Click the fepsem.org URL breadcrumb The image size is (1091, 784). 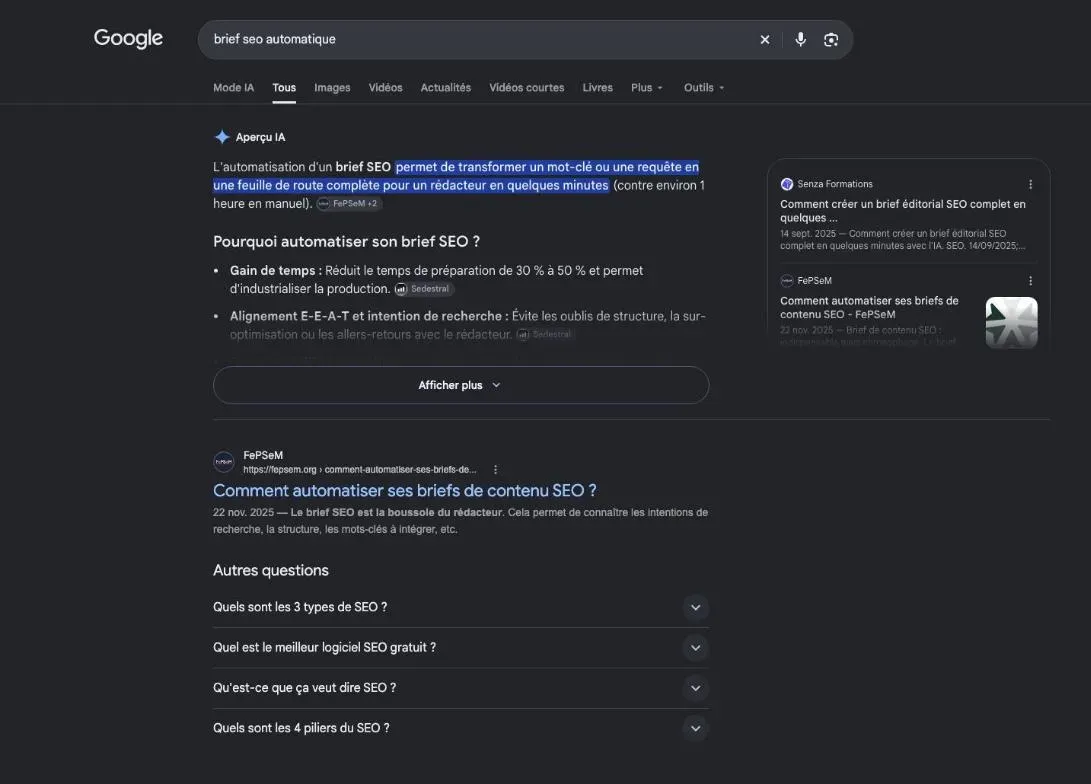(360, 470)
